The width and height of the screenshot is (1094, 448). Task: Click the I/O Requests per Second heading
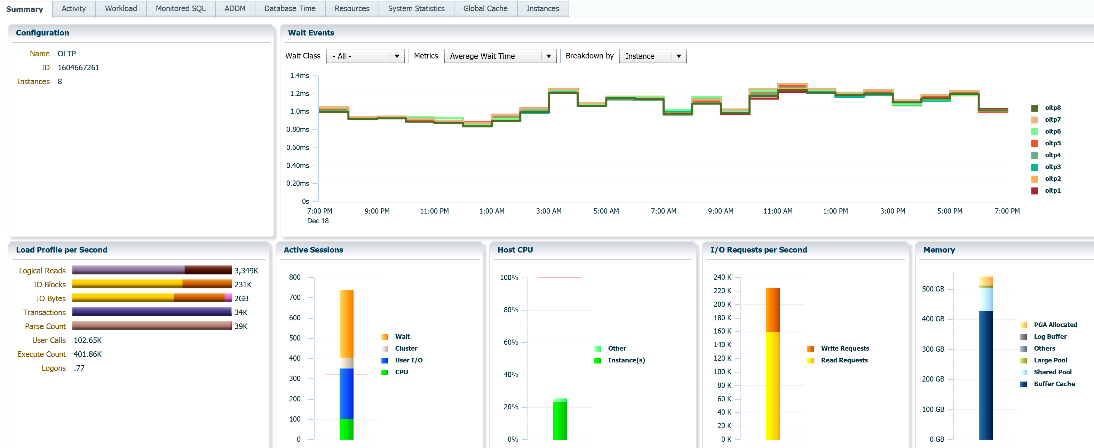pos(758,249)
